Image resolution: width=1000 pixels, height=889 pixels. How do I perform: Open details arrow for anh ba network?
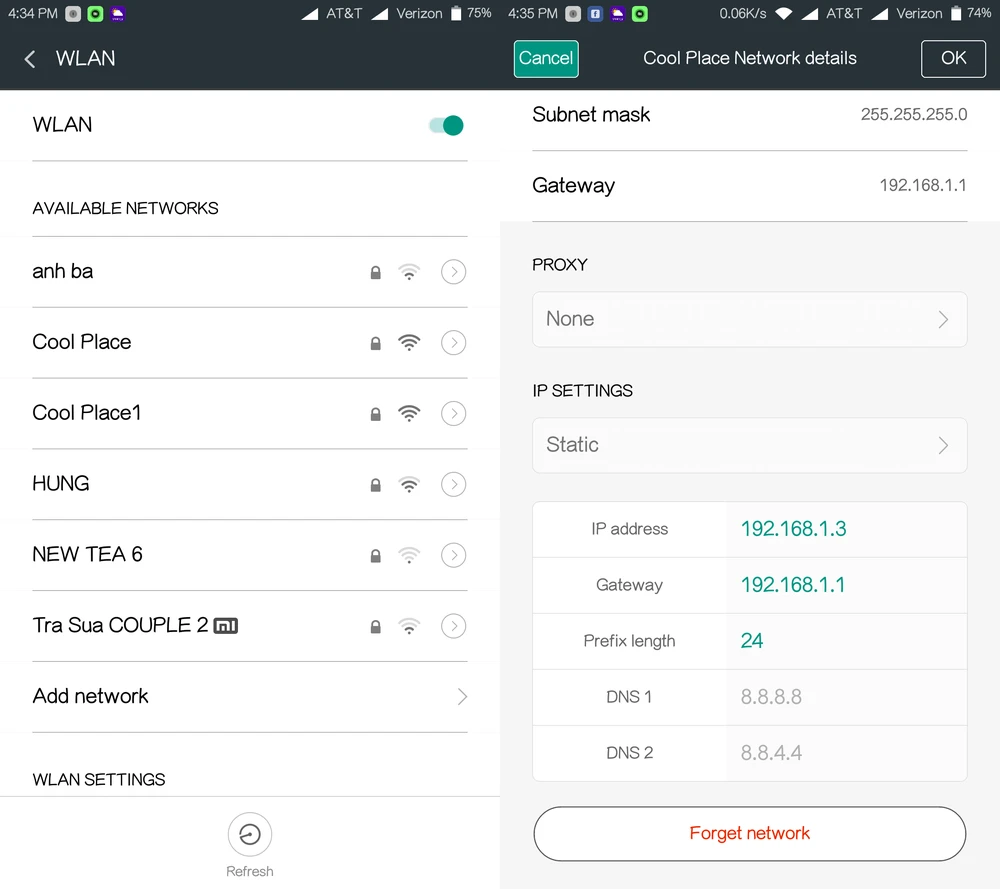pyautogui.click(x=453, y=272)
